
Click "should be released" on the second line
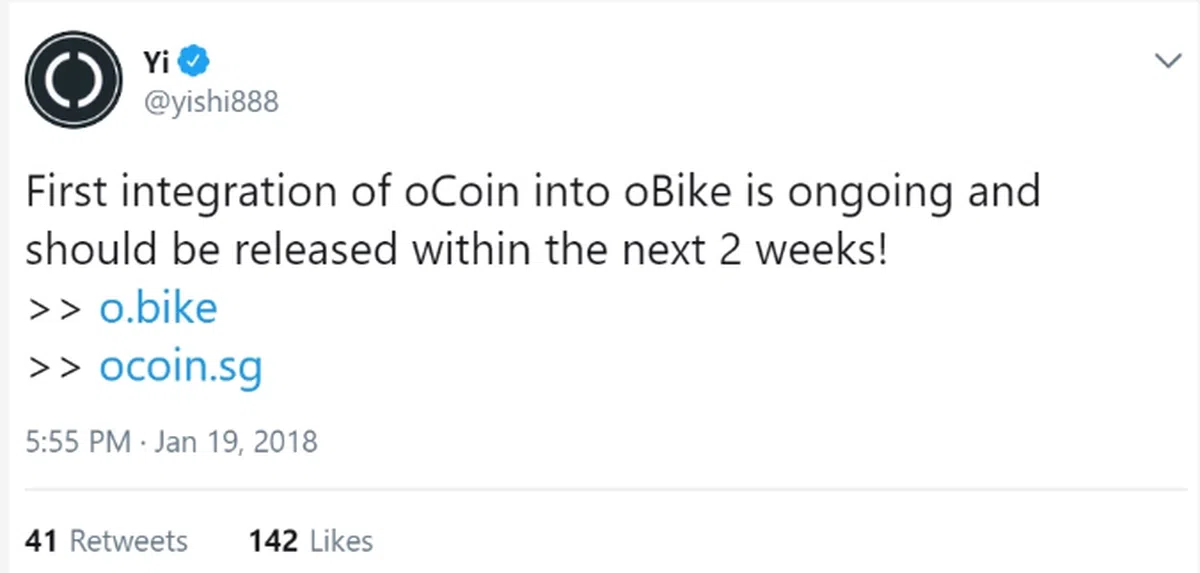[210, 248]
